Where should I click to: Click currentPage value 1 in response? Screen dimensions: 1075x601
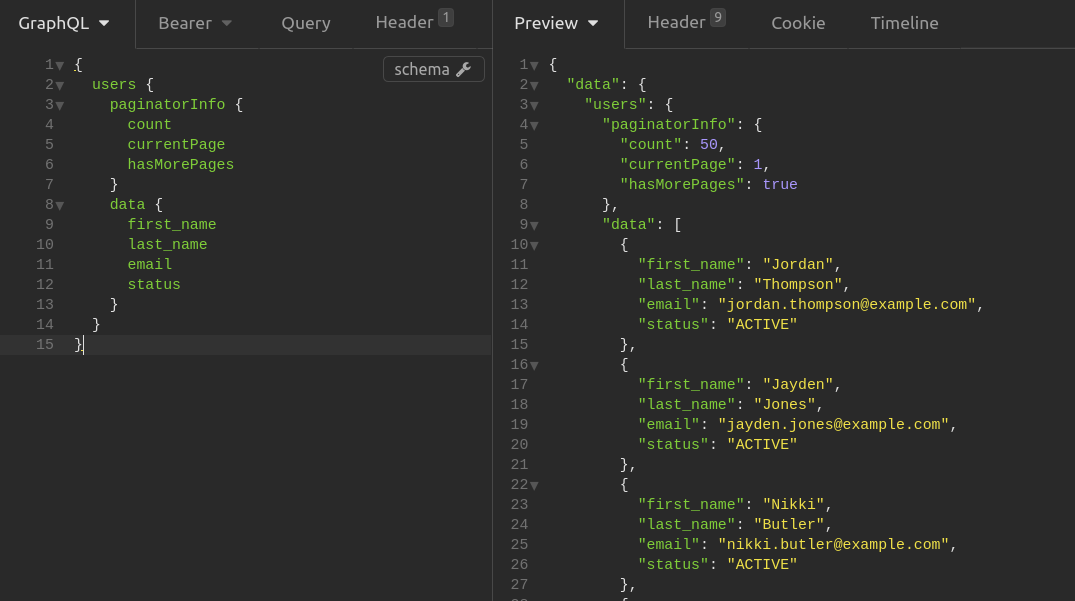click(758, 164)
